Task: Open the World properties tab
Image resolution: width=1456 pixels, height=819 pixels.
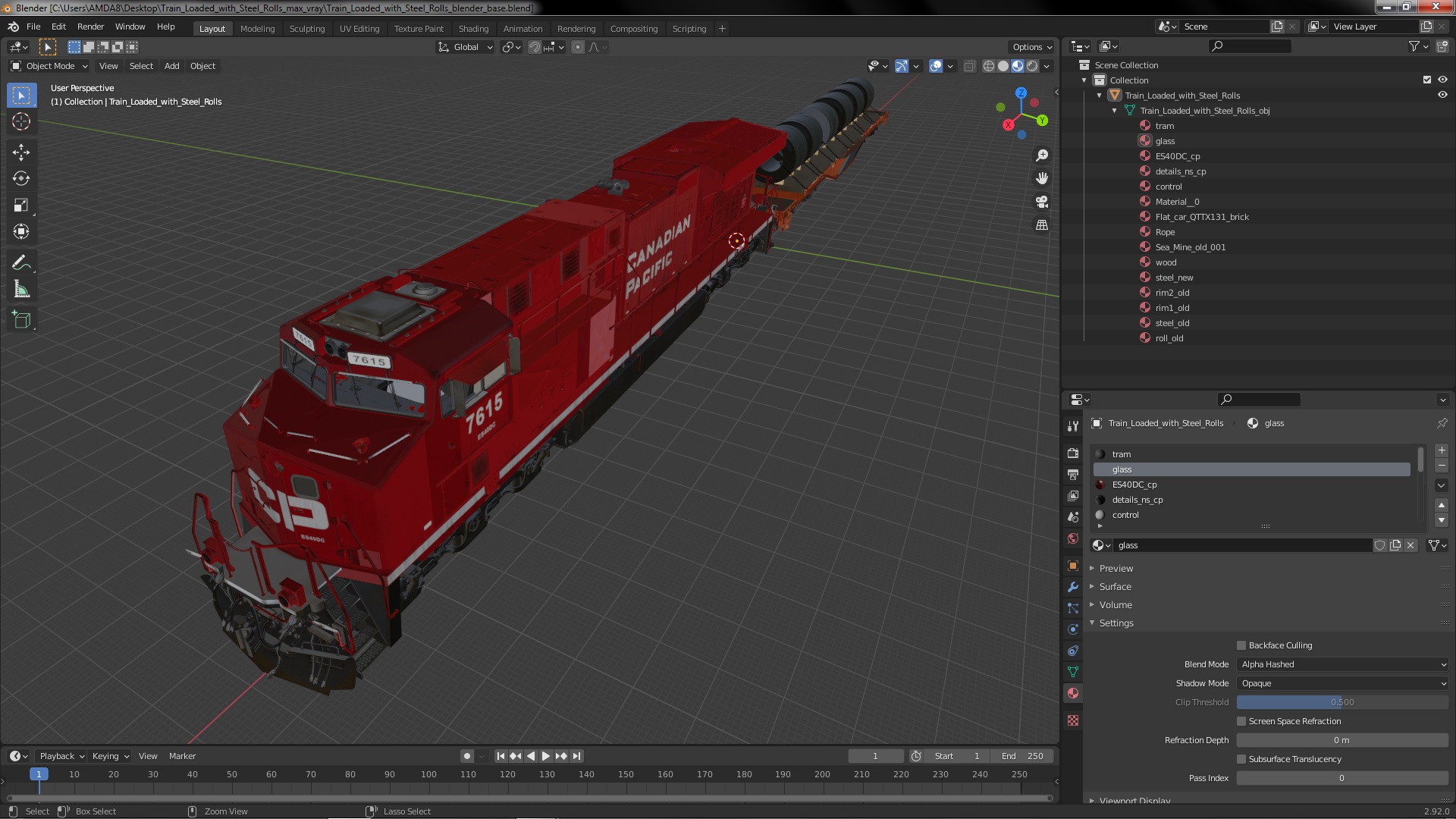Action: [x=1073, y=538]
